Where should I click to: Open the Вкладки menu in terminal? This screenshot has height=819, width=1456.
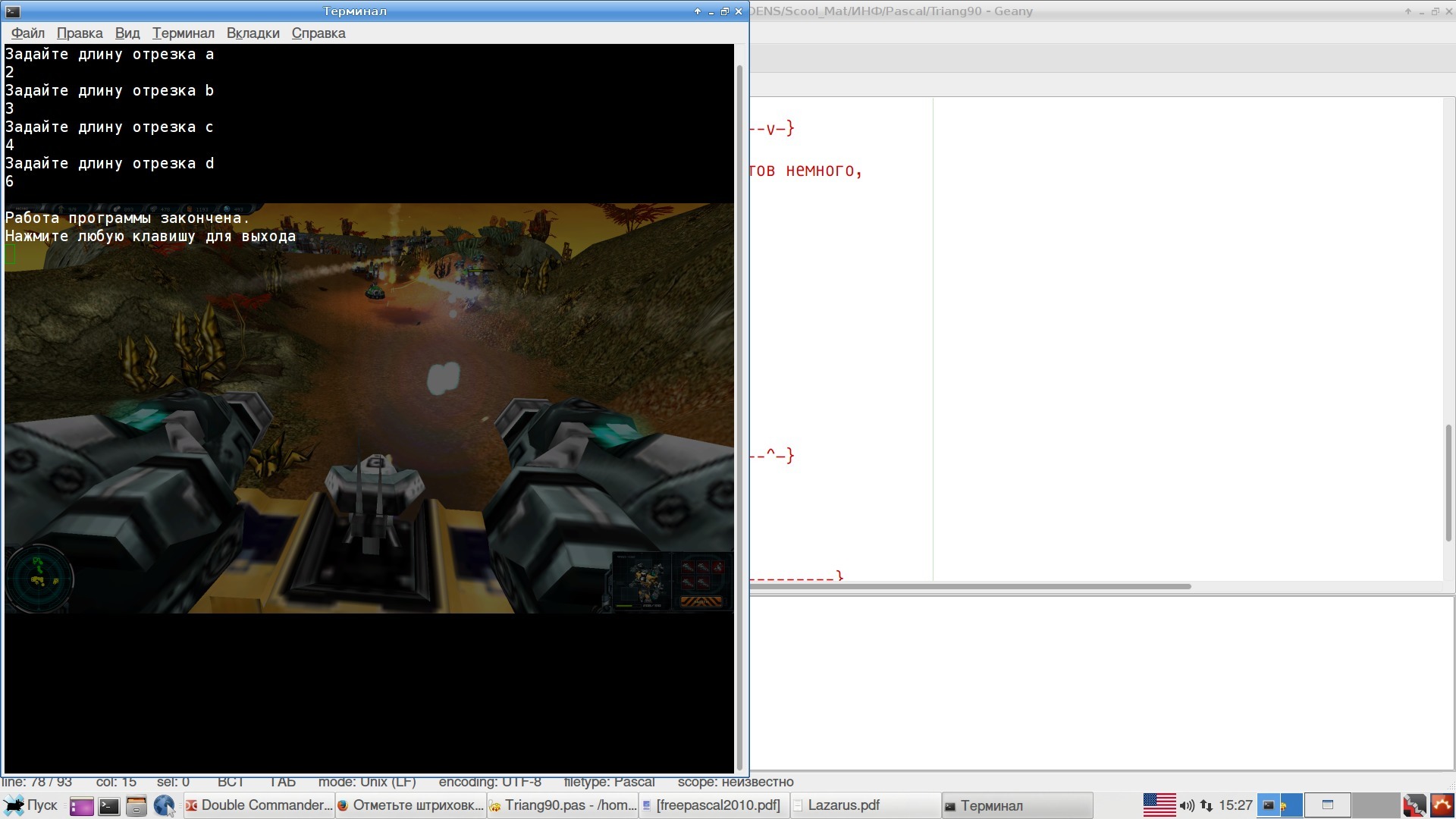pyautogui.click(x=253, y=33)
